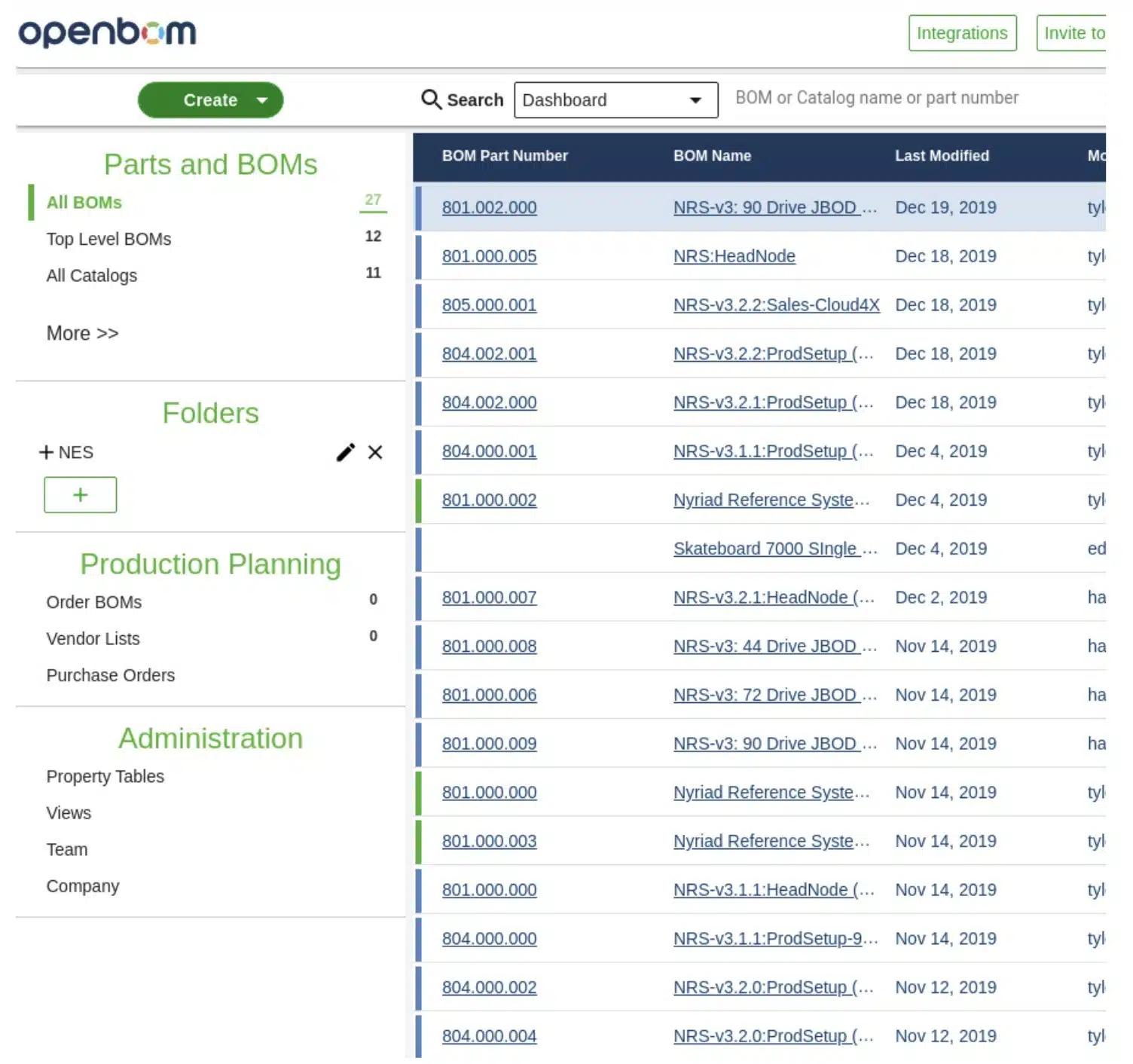This screenshot has width=1133, height=1064.
Task: Click the pencil edit icon for NES folder
Action: click(x=345, y=452)
